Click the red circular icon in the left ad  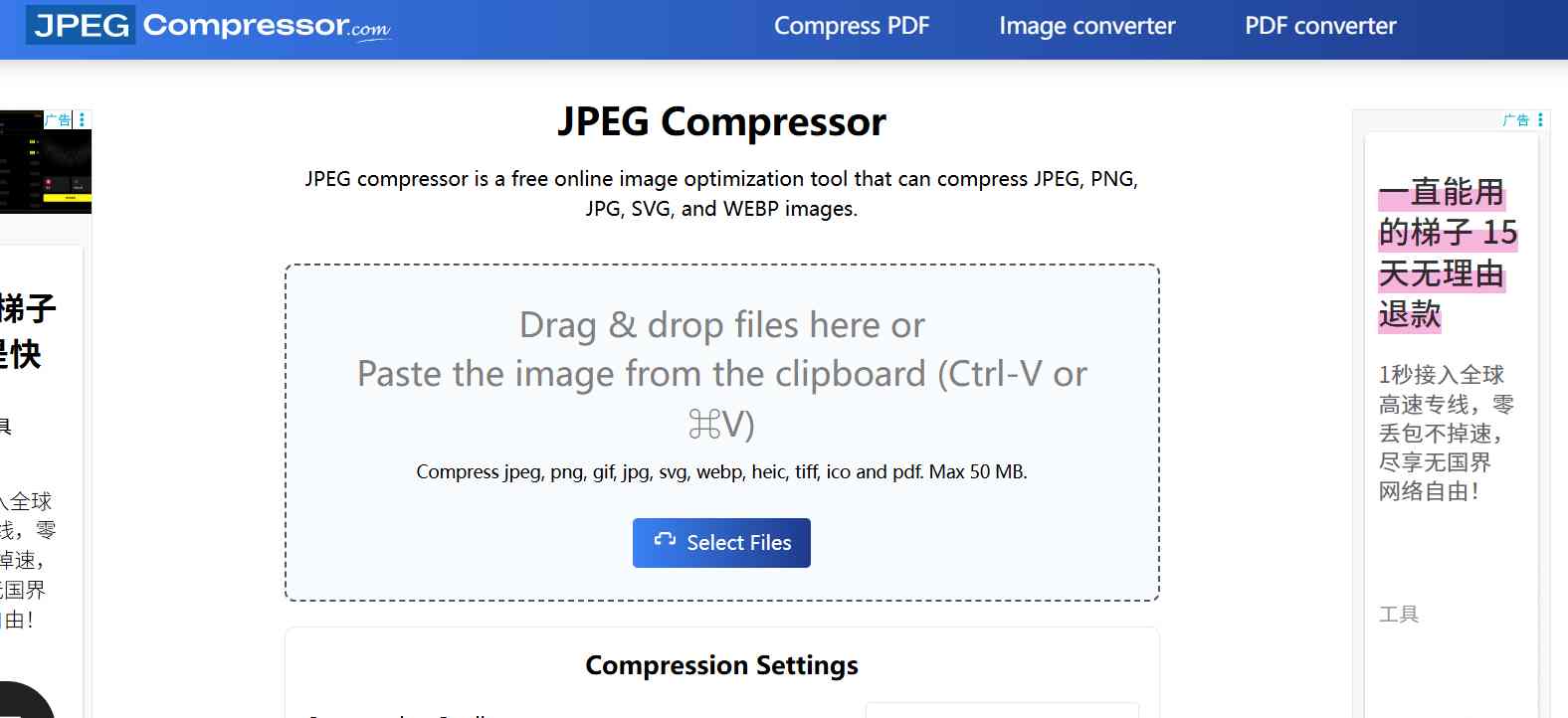coord(49,183)
